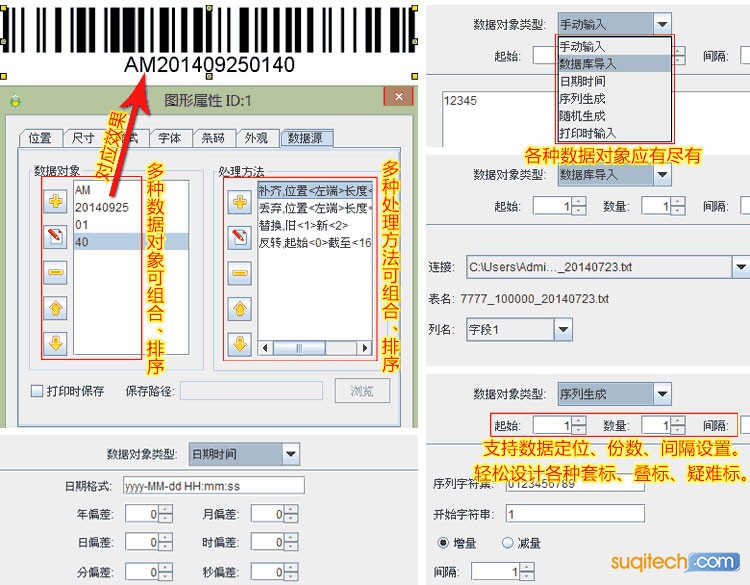Image resolution: width=750 pixels, height=585 pixels.
Task: Expand the 列名 字段1 dropdown
Action: click(x=563, y=329)
